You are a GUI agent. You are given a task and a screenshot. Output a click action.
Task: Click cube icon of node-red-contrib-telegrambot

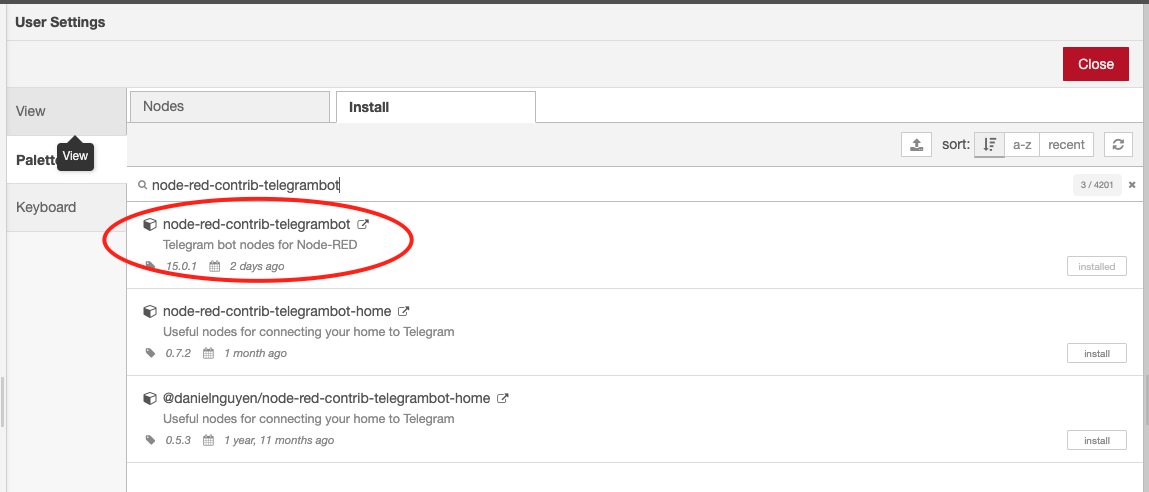coord(150,224)
